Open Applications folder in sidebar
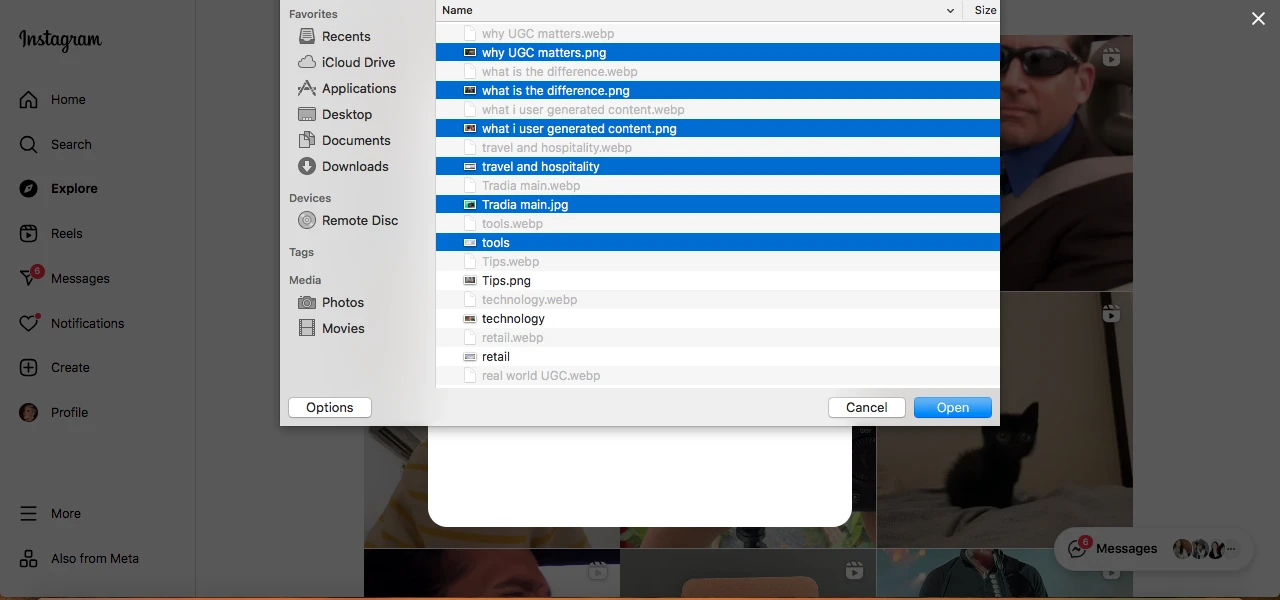 click(359, 89)
